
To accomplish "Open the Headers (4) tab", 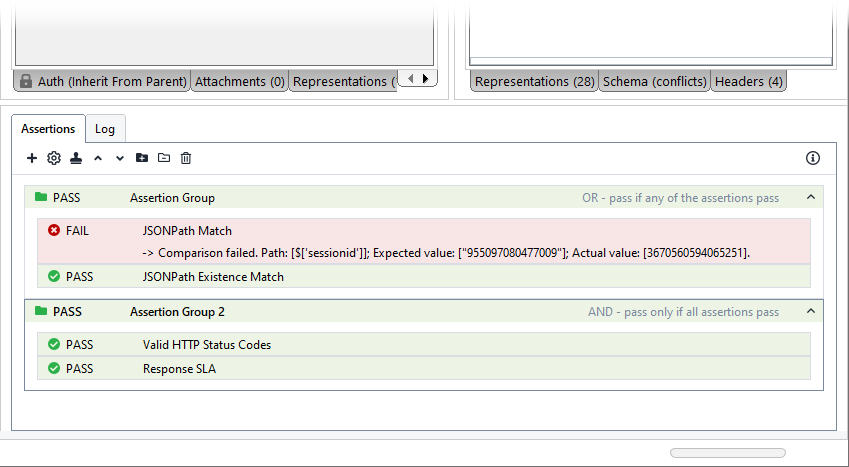I will coord(748,81).
